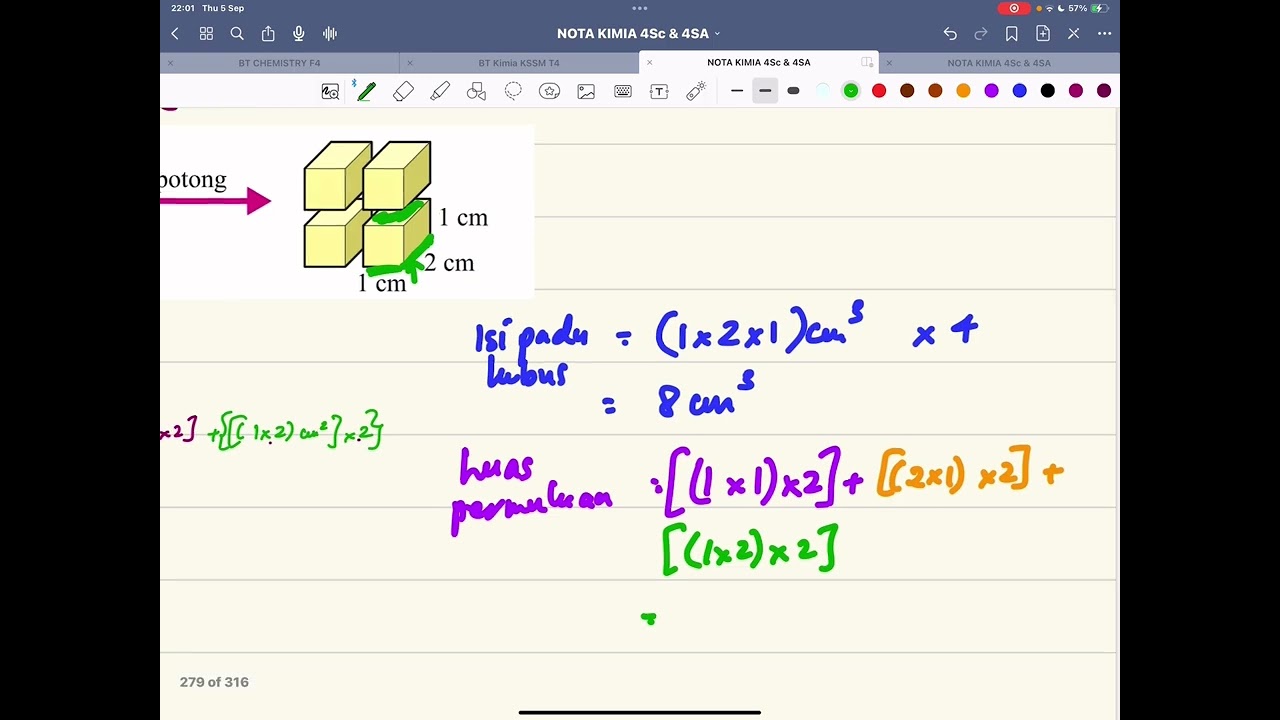Choose the medium pen stroke width
The width and height of the screenshot is (1280, 720).
765,91
